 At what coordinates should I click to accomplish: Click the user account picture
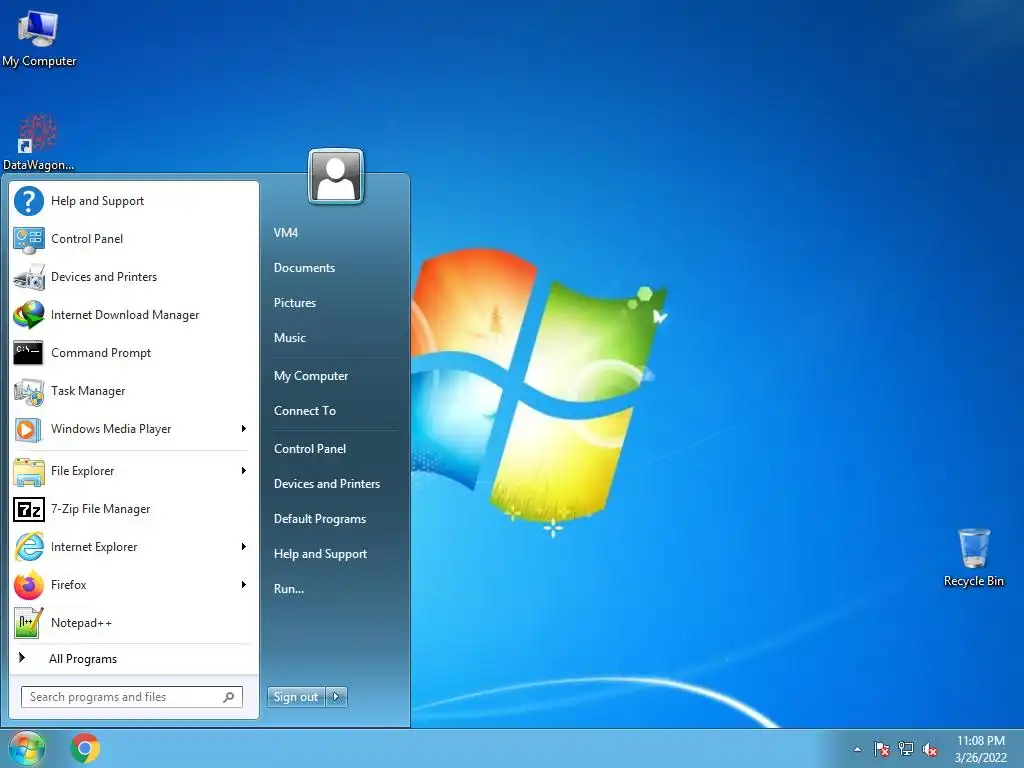(x=336, y=176)
